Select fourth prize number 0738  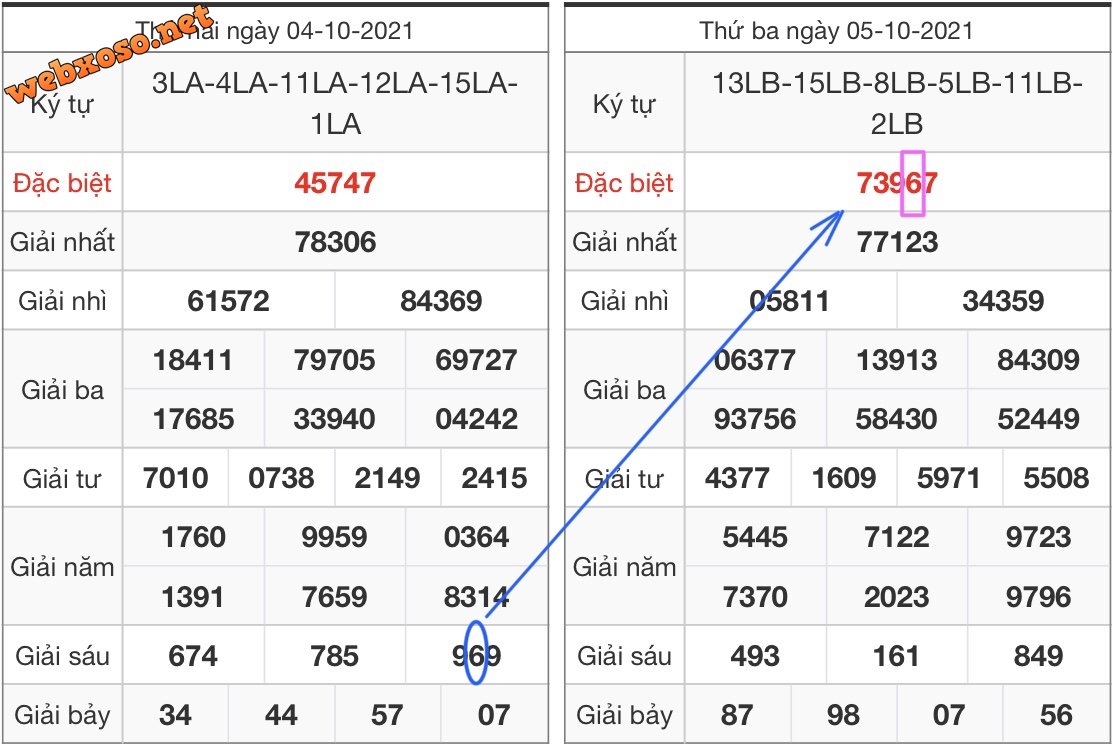[281, 478]
